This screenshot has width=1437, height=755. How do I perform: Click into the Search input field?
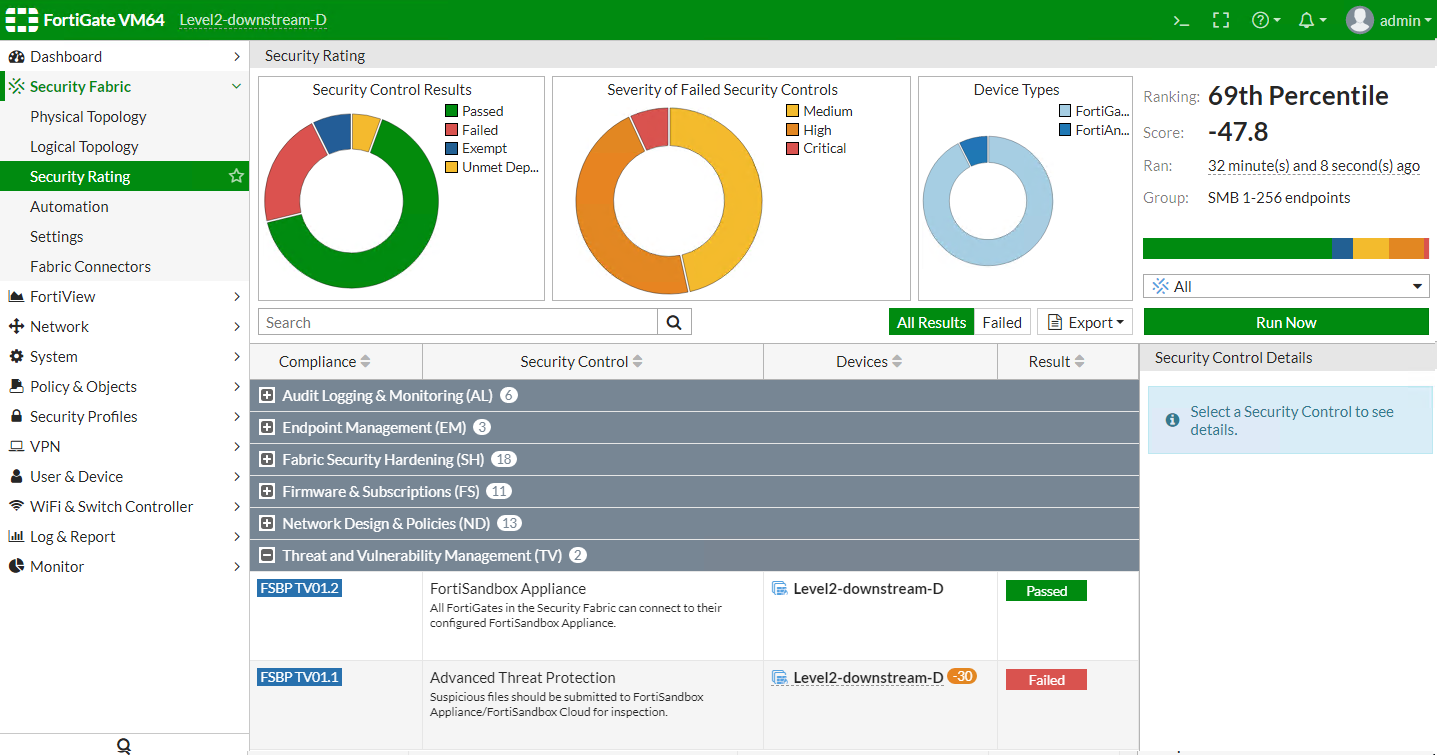[457, 322]
